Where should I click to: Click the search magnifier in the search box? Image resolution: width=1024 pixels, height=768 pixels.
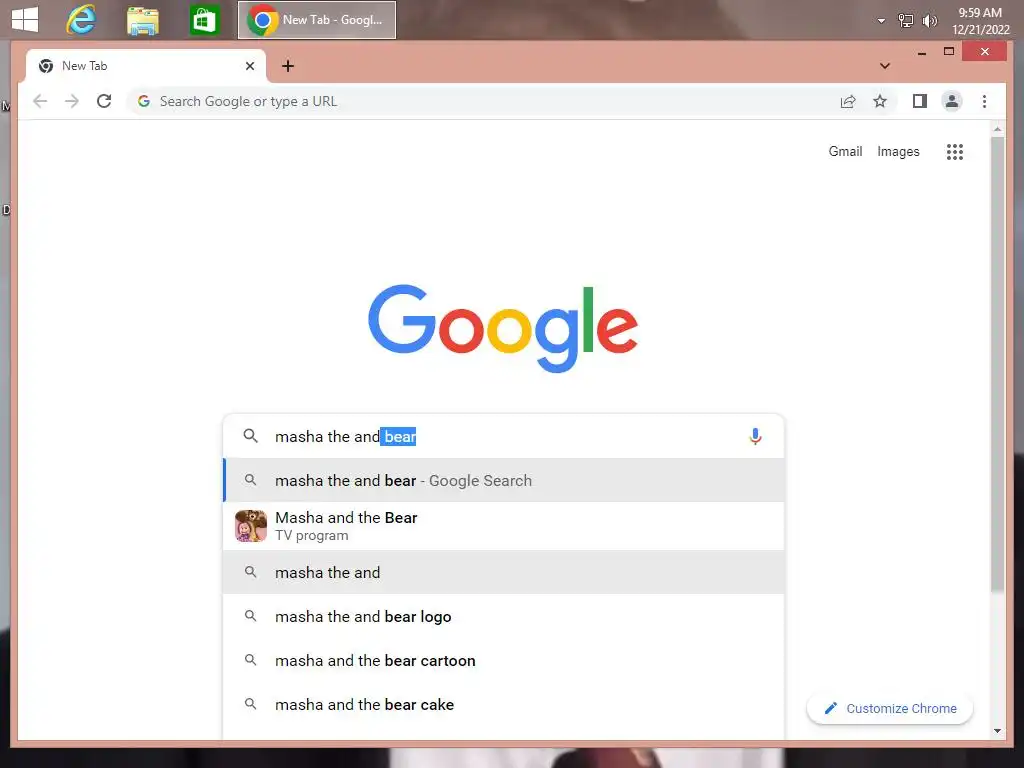(x=251, y=436)
